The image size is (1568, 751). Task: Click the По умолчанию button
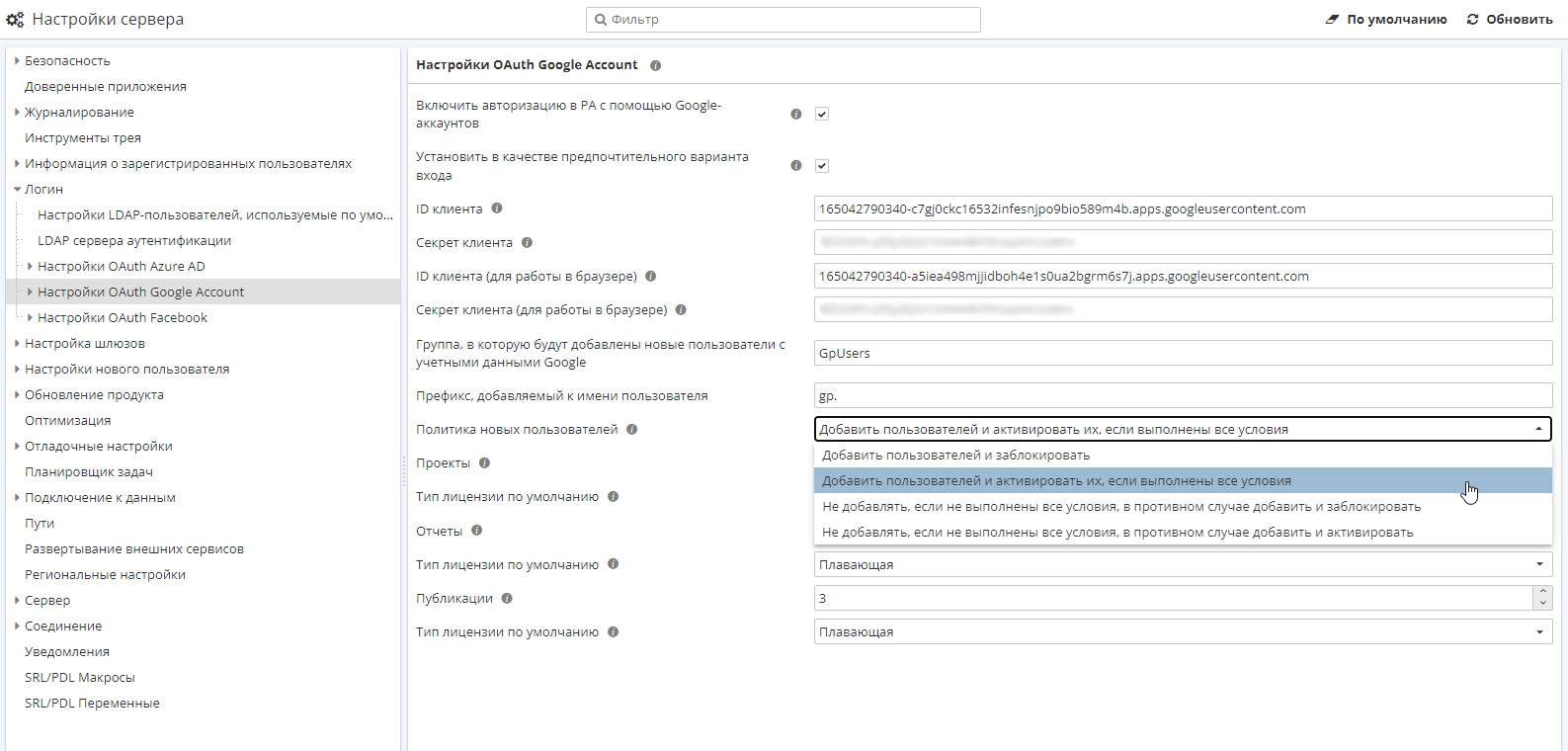[1386, 20]
